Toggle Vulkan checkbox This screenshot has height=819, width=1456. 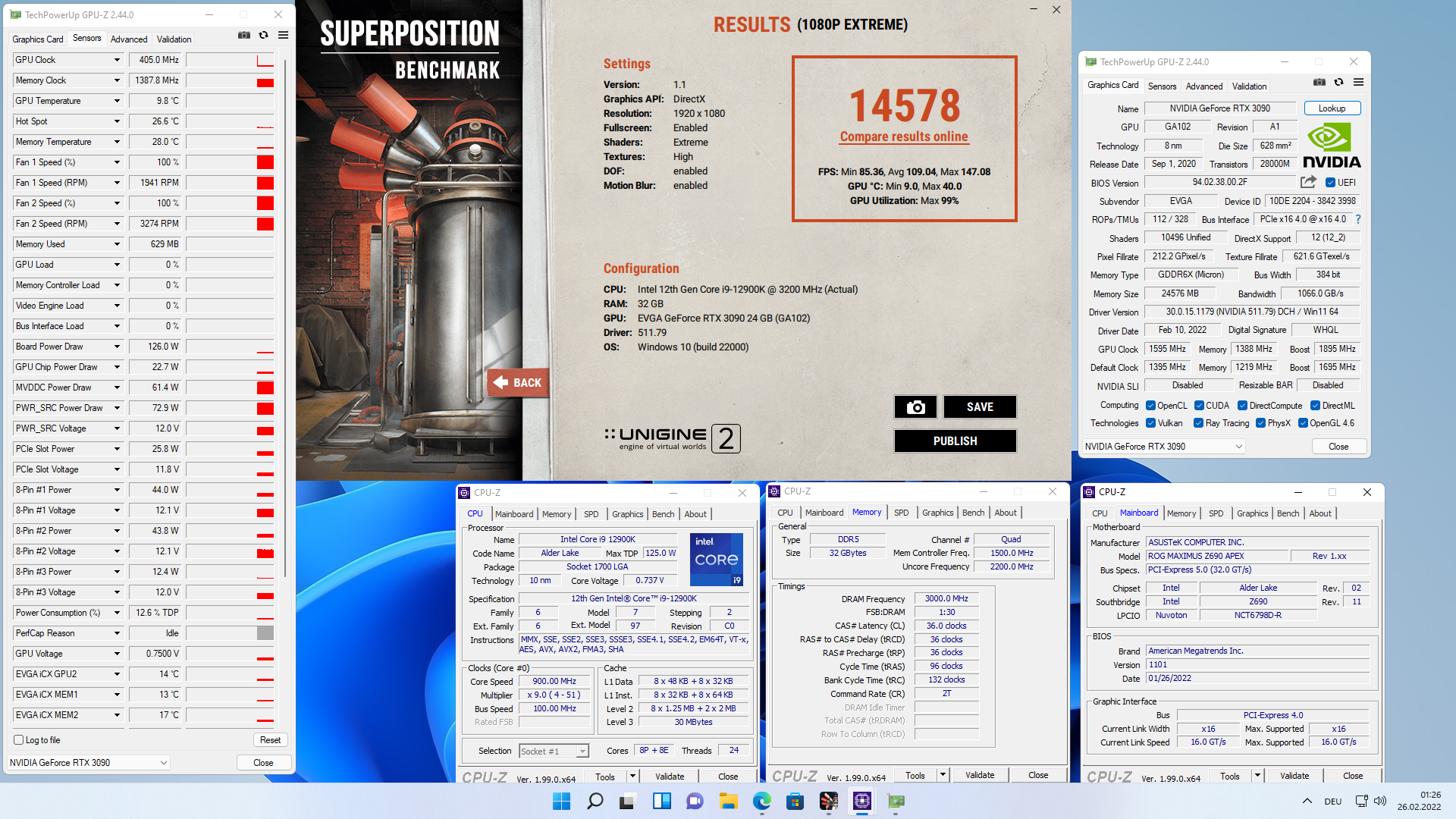tap(1150, 423)
